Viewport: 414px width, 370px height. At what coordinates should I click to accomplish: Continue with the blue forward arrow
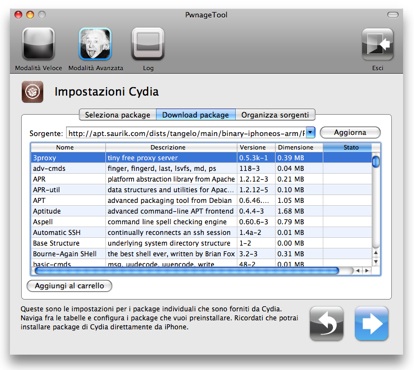371,324
